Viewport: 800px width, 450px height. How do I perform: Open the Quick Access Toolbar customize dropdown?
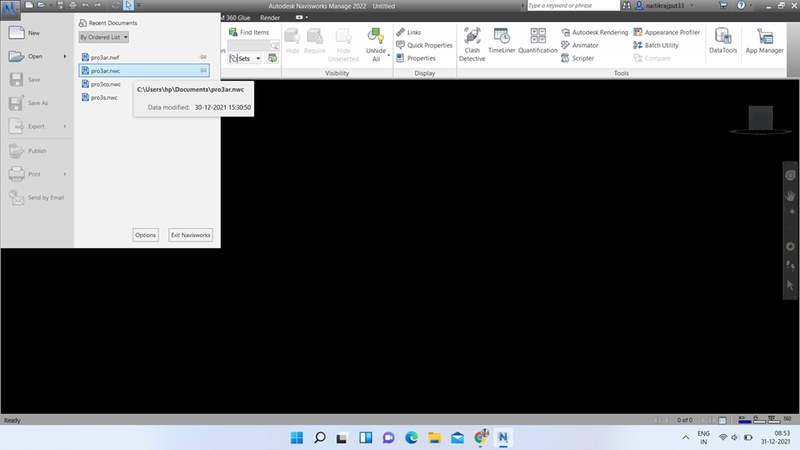pyautogui.click(x=139, y=5)
